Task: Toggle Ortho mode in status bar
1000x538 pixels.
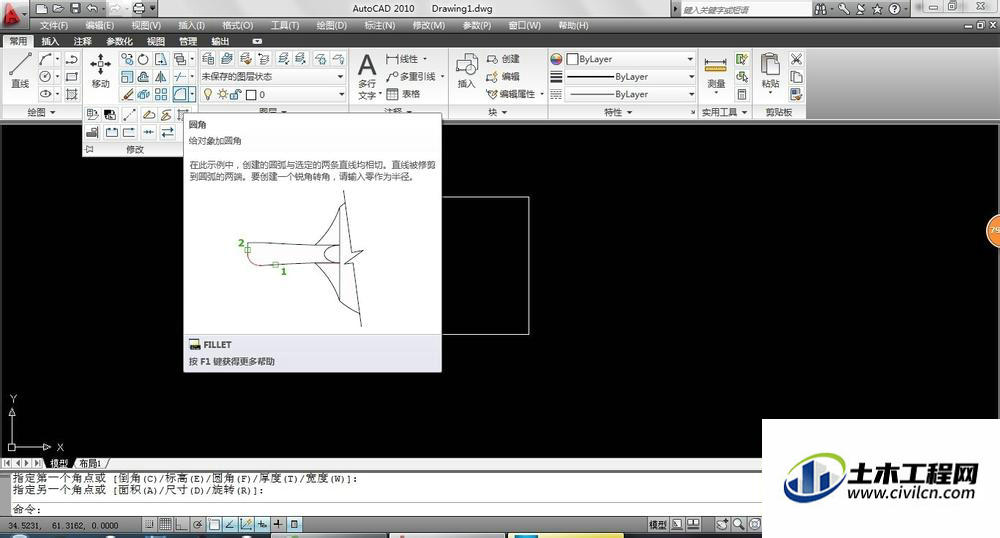Action: pyautogui.click(x=181, y=525)
